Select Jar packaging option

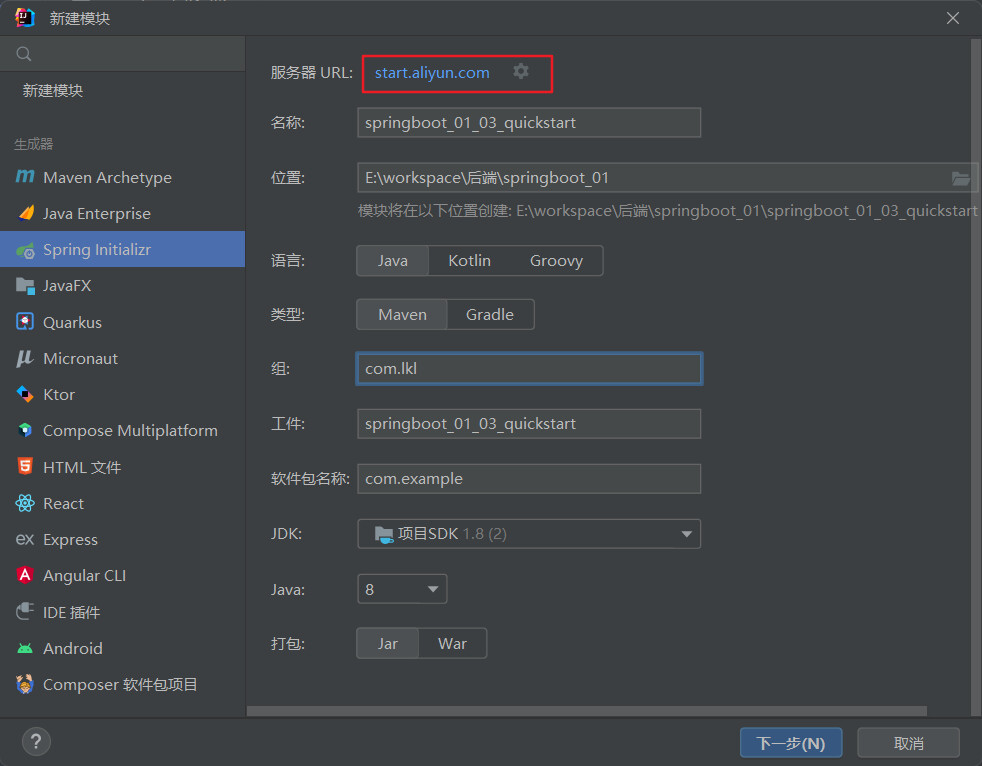point(388,643)
